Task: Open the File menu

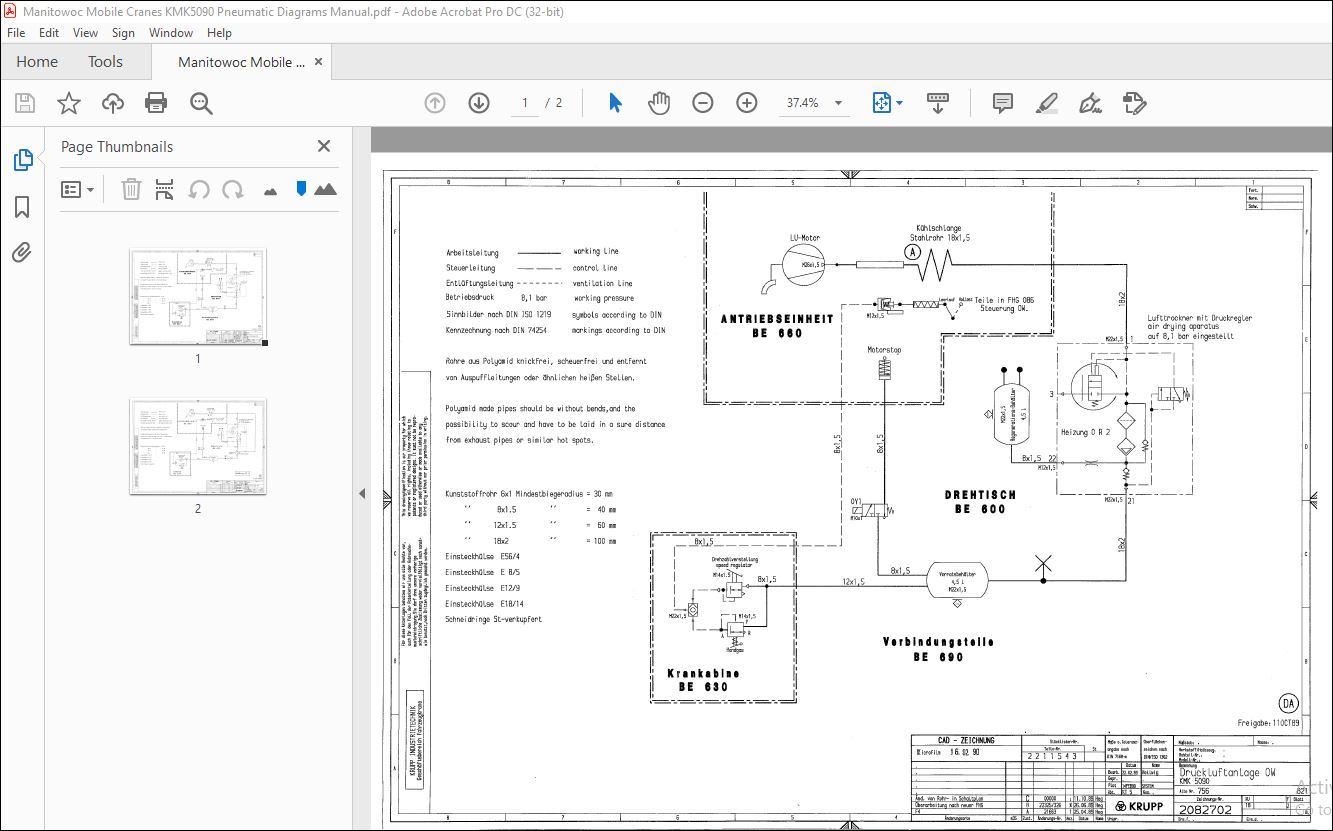Action: click(16, 33)
